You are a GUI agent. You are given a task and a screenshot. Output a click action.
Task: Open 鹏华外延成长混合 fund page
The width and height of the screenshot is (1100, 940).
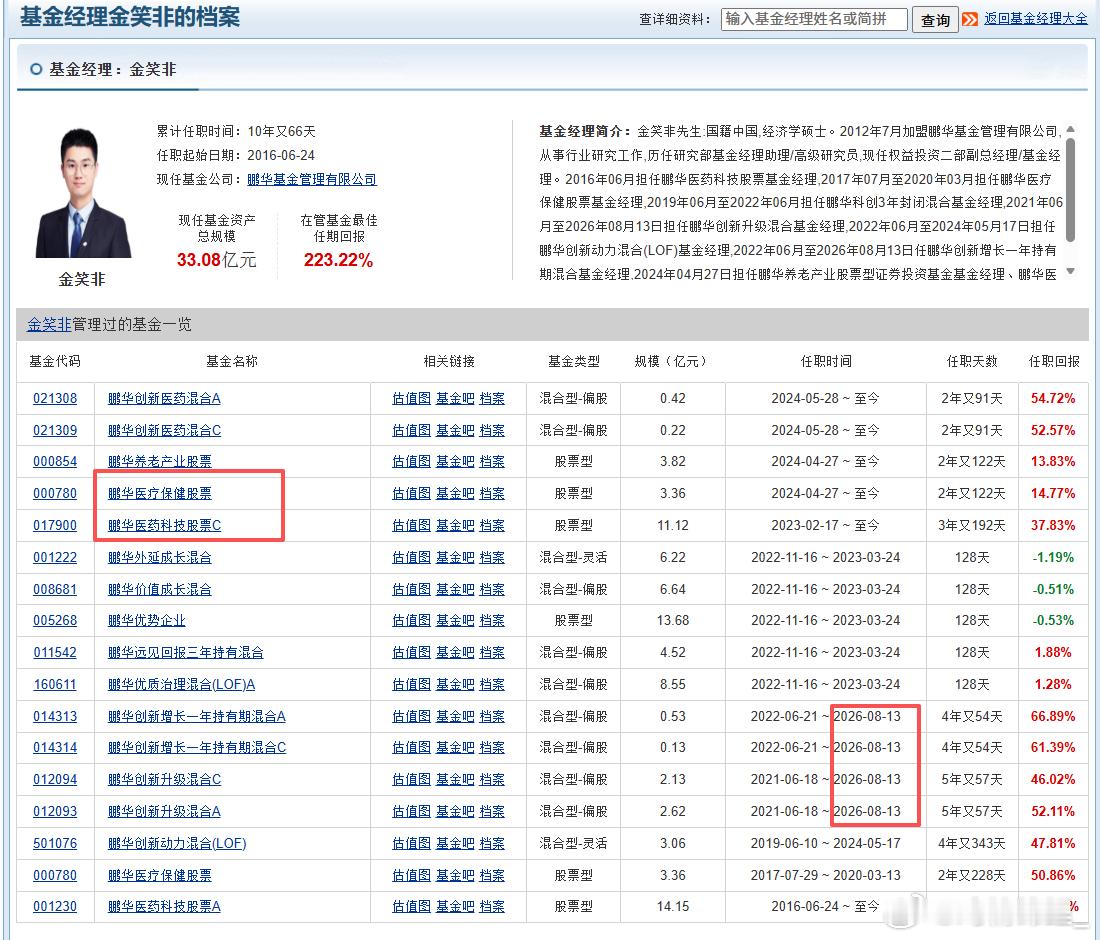pyautogui.click(x=160, y=558)
